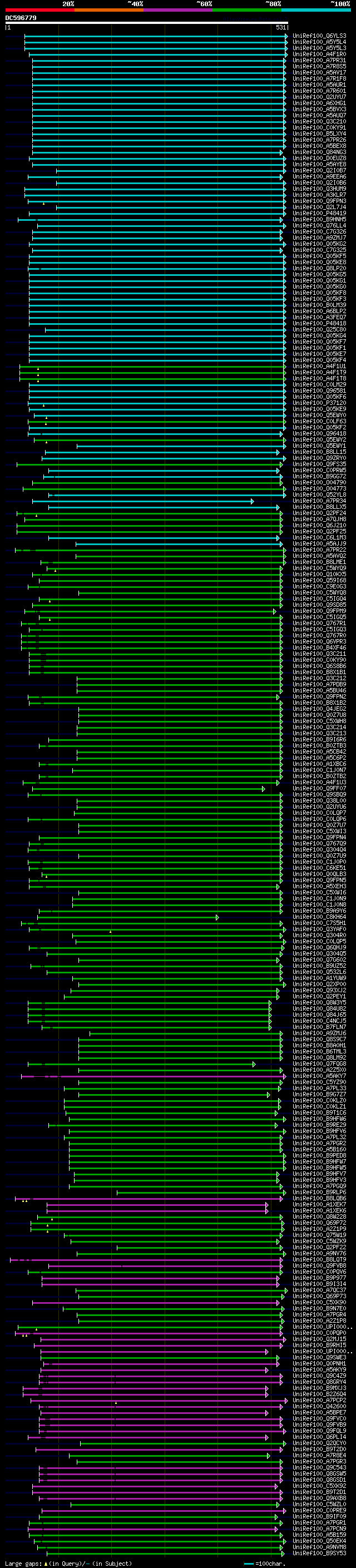The width and height of the screenshot is (356, 1568).
Task: Select the label UniRef100_Q42600
Action: (319, 1407)
